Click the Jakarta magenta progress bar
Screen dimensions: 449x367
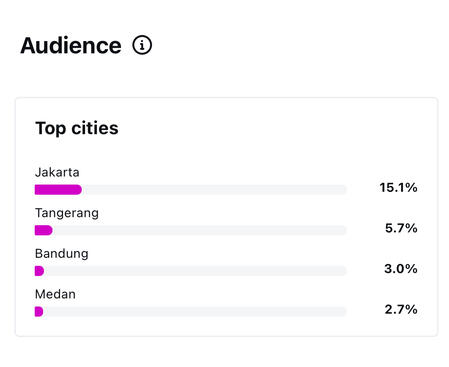58,190
